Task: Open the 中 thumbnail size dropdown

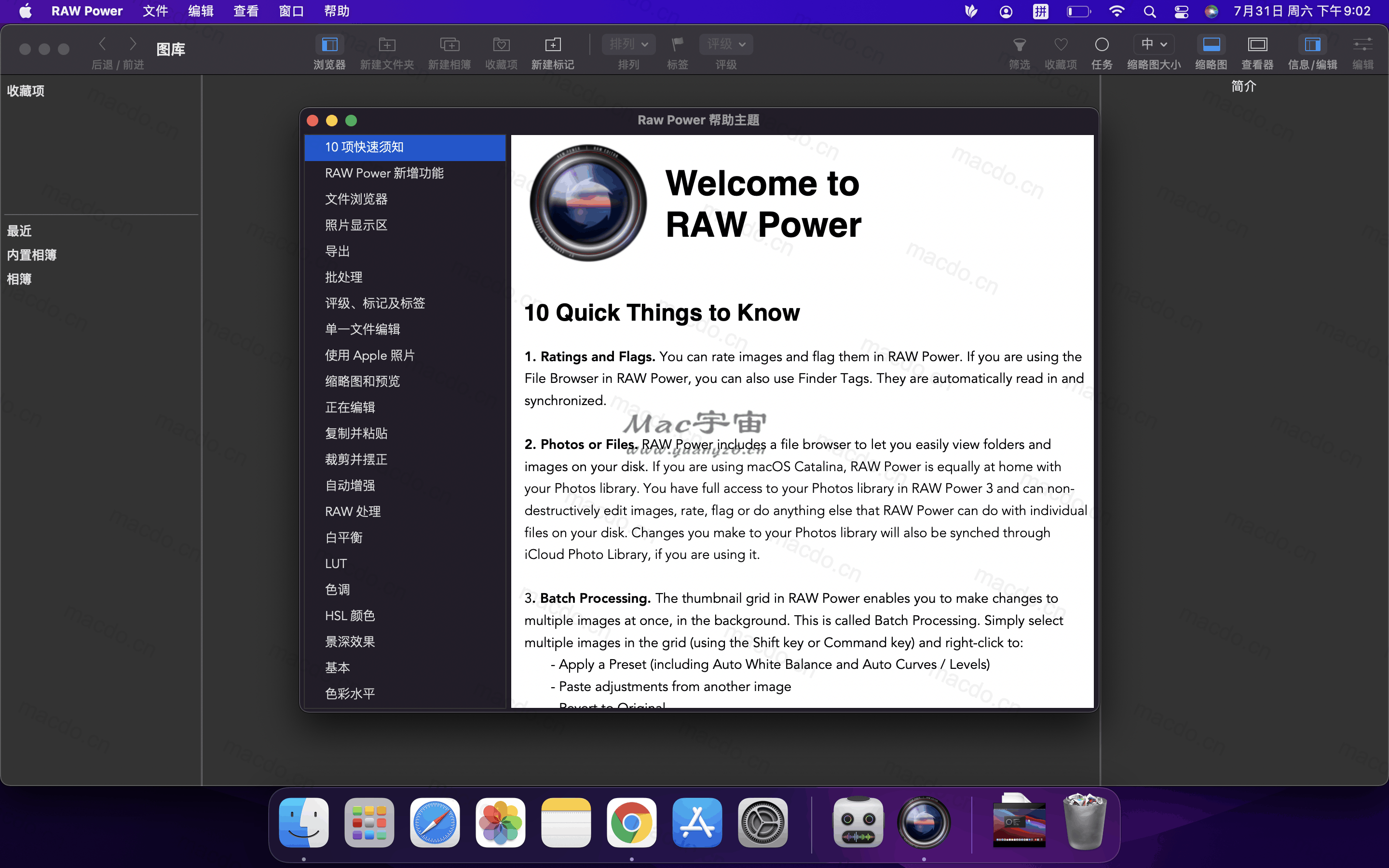Action: coord(1153,43)
